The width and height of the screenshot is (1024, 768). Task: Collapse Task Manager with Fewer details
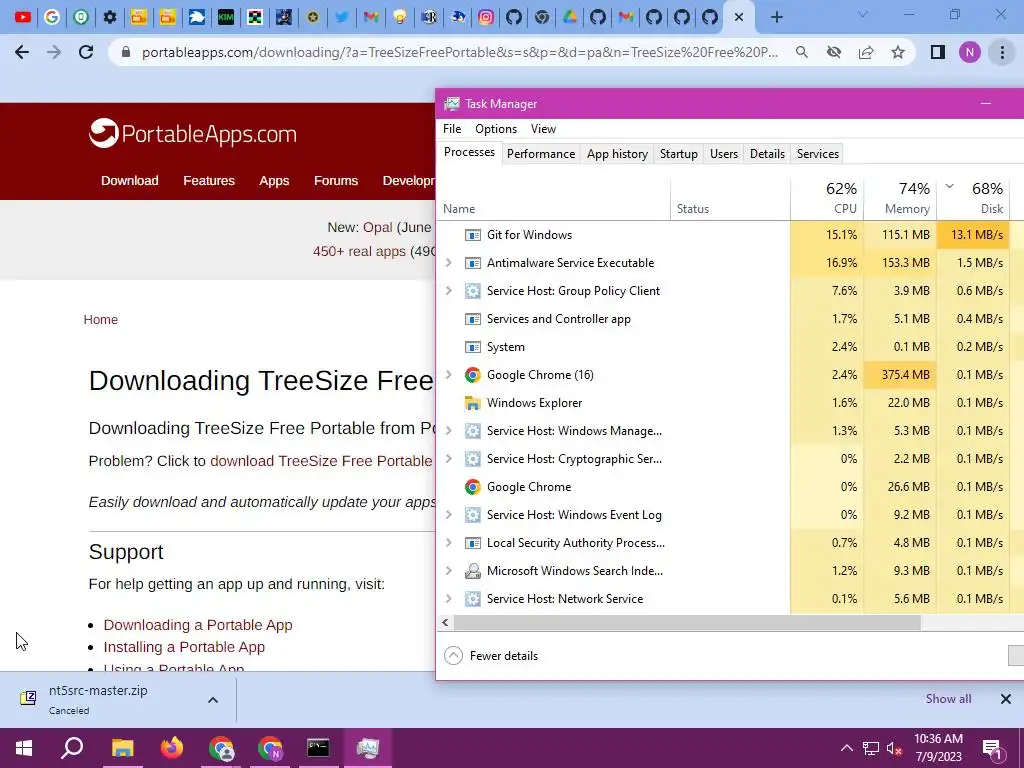coord(491,656)
